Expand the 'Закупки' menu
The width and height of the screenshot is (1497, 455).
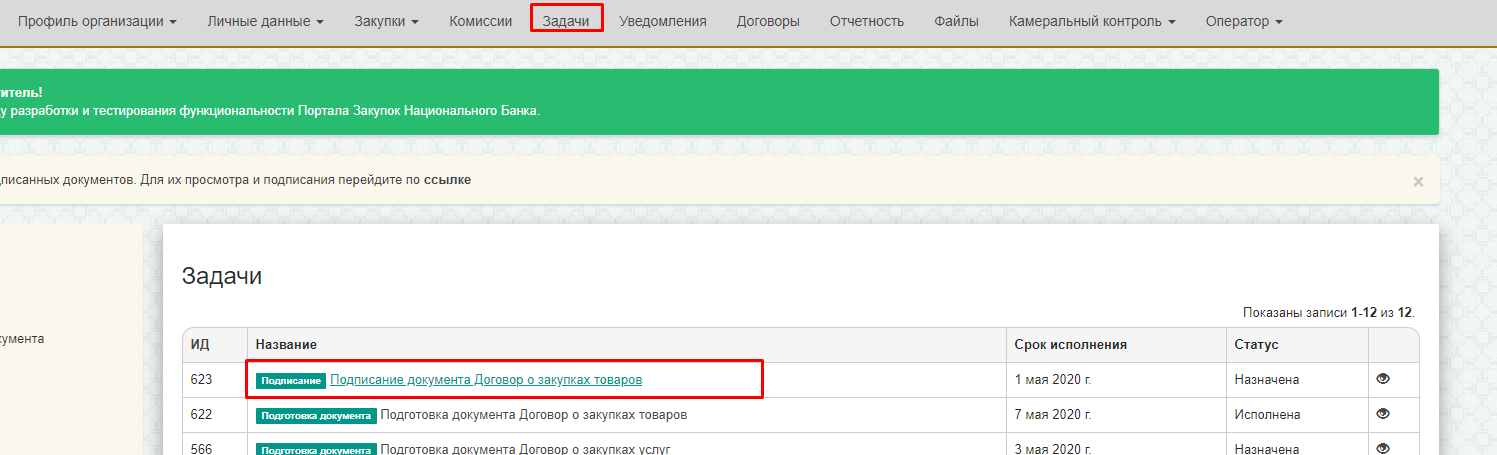click(386, 21)
